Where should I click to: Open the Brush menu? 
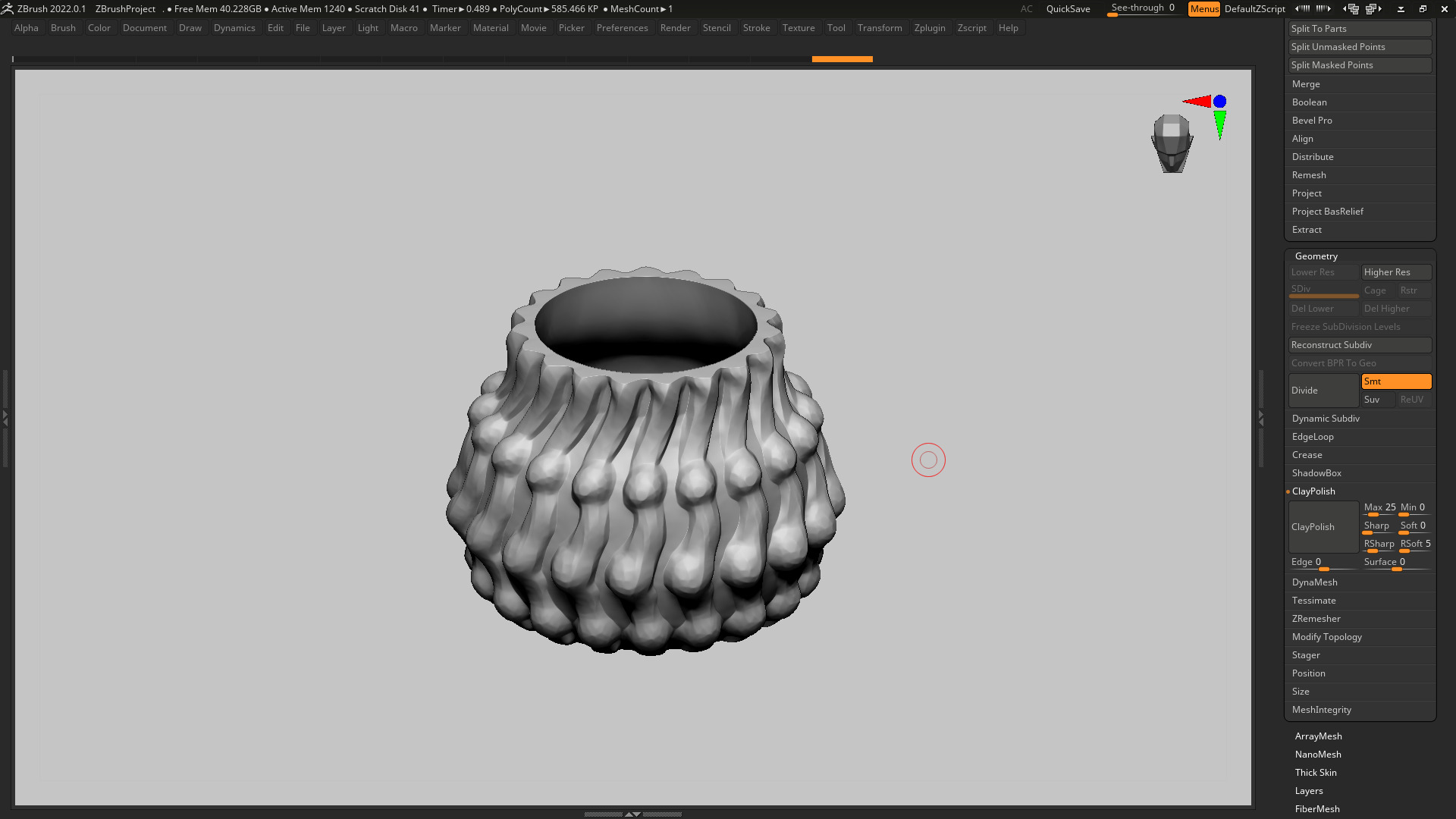click(x=63, y=28)
